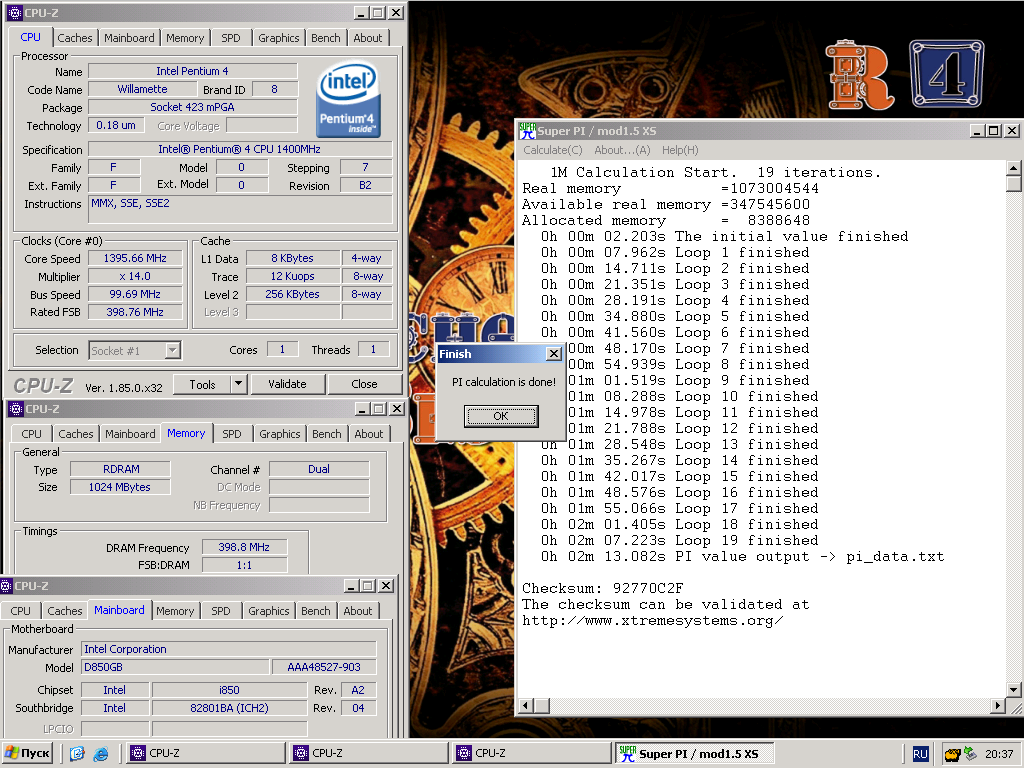
Task: Click the xtremesystems.org URL text in Super PI
Action: pos(652,620)
